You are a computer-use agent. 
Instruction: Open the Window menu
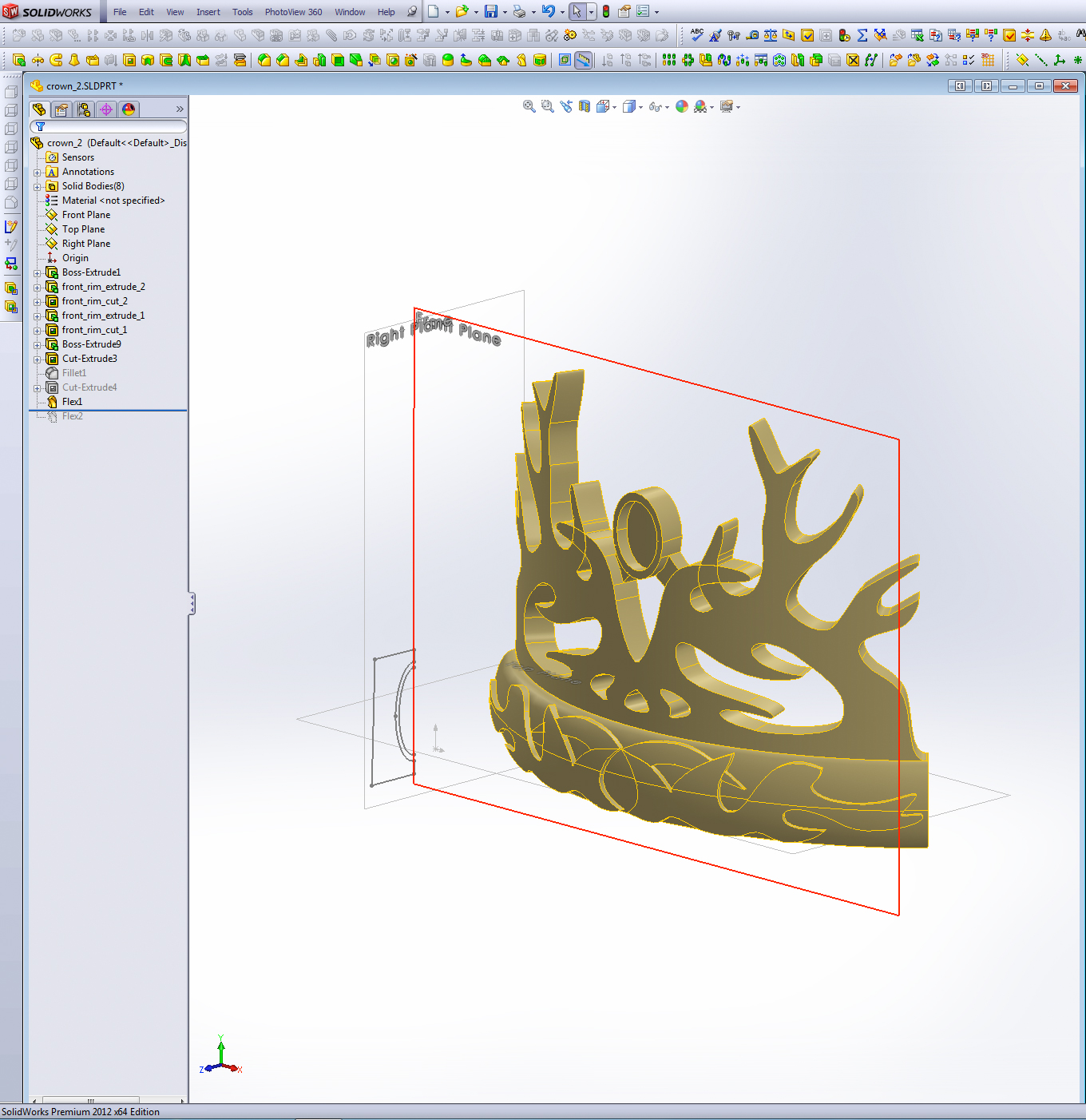[x=350, y=12]
